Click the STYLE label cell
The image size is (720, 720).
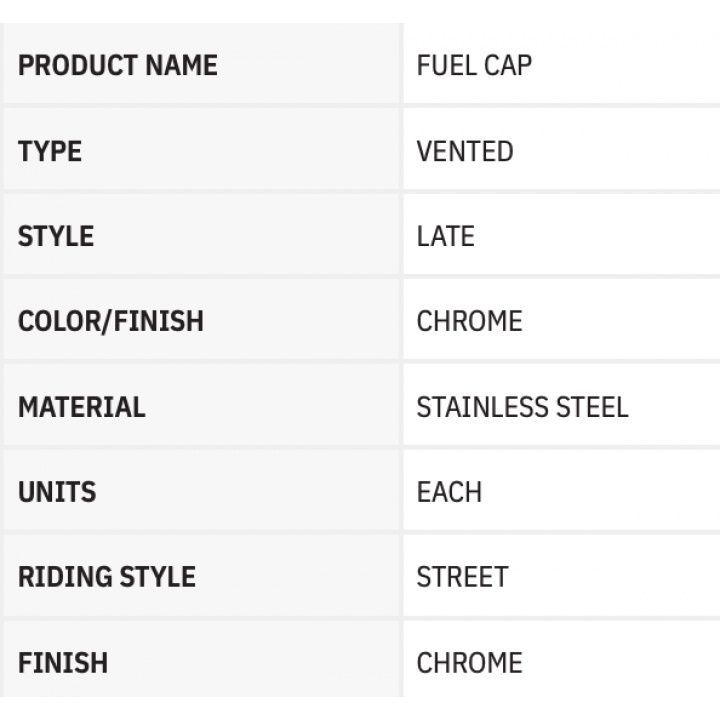coord(56,237)
